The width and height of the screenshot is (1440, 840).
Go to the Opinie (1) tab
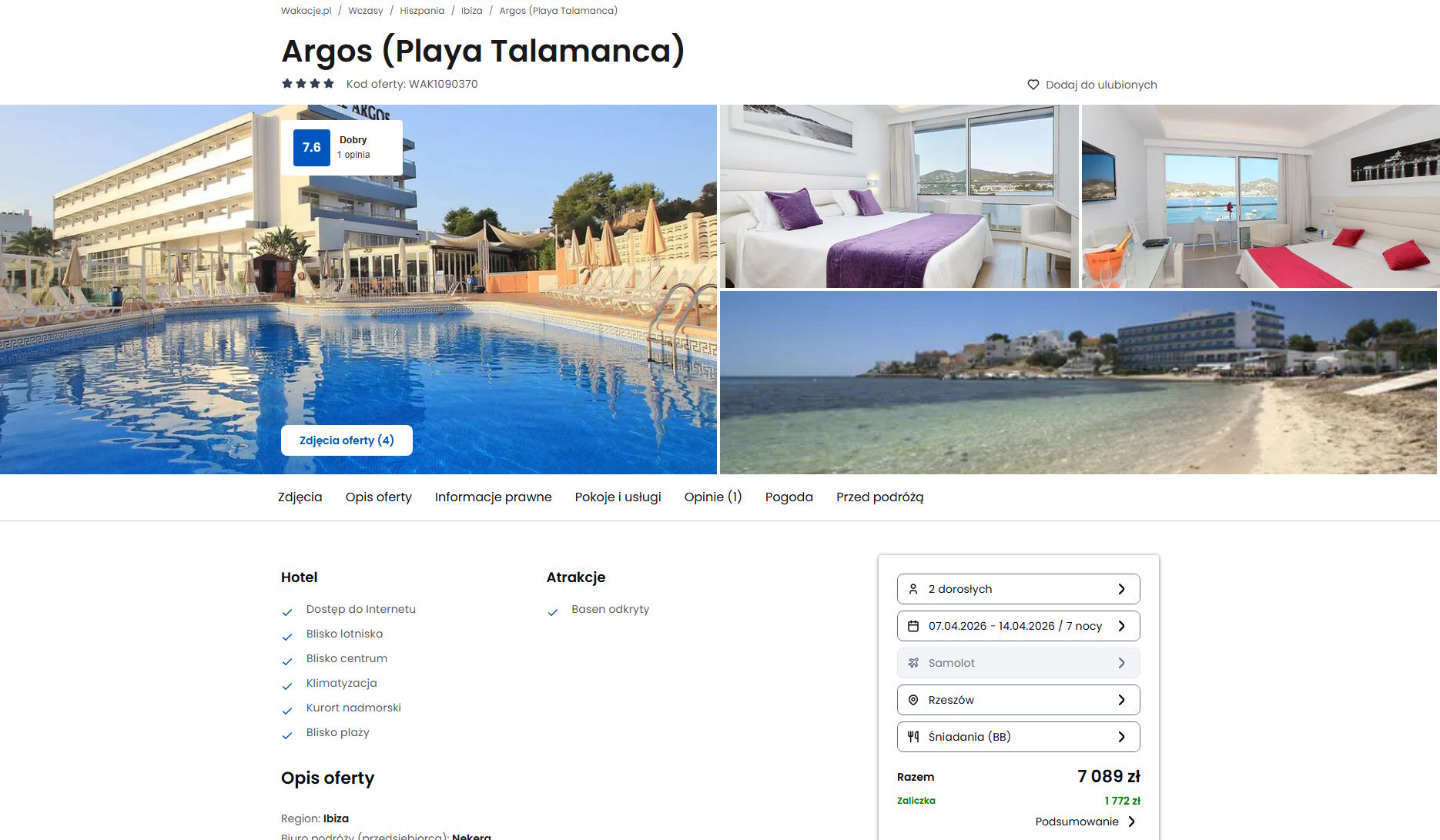pyautogui.click(x=713, y=497)
